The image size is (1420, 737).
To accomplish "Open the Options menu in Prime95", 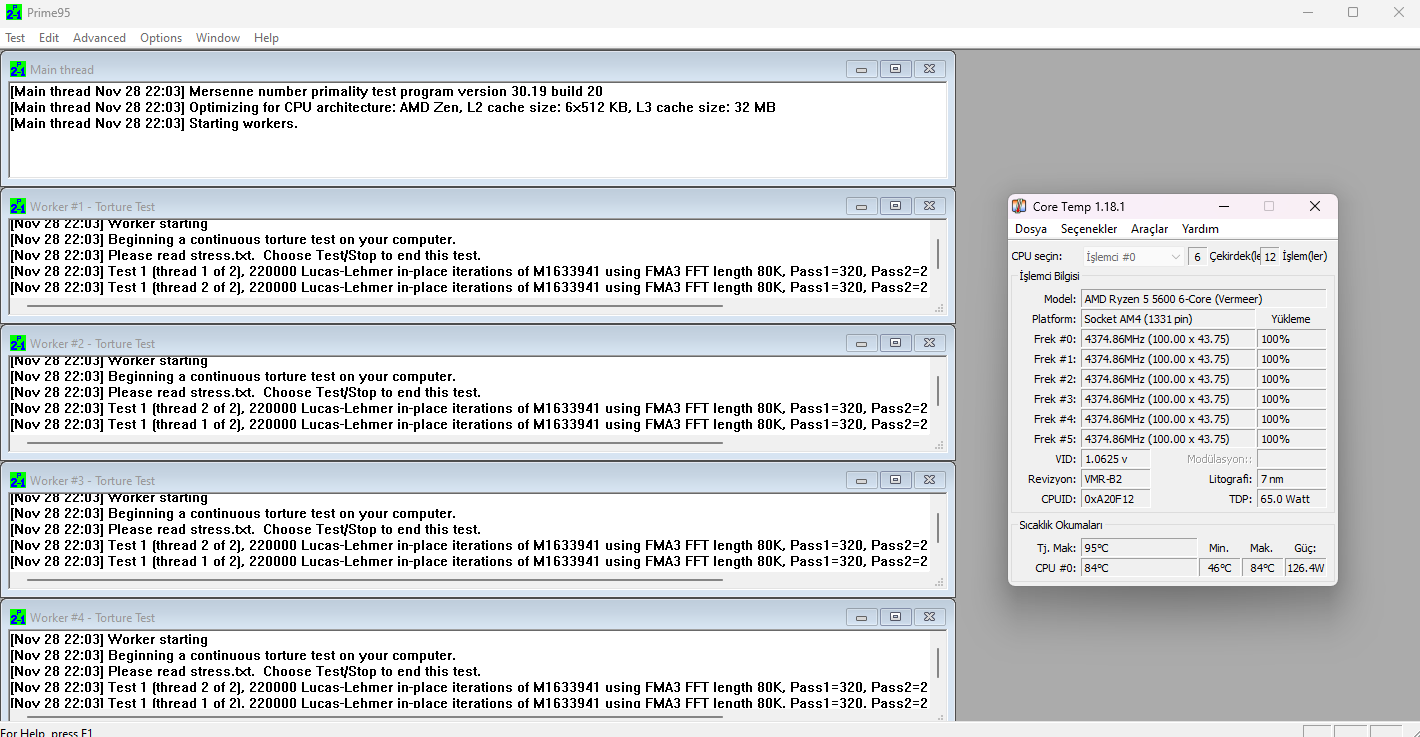I will click(x=161, y=38).
